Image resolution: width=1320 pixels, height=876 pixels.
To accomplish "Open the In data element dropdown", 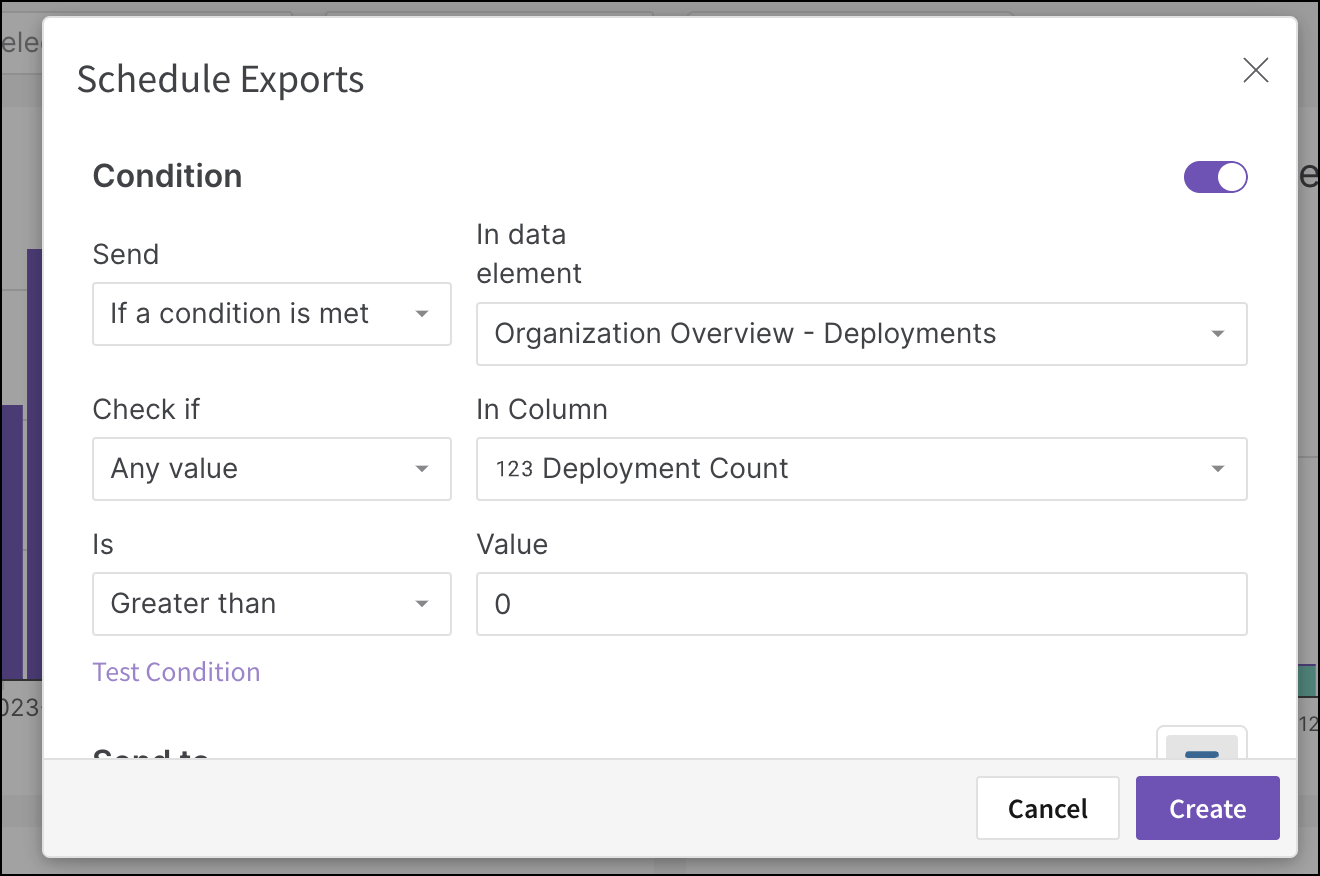I will click(x=860, y=334).
